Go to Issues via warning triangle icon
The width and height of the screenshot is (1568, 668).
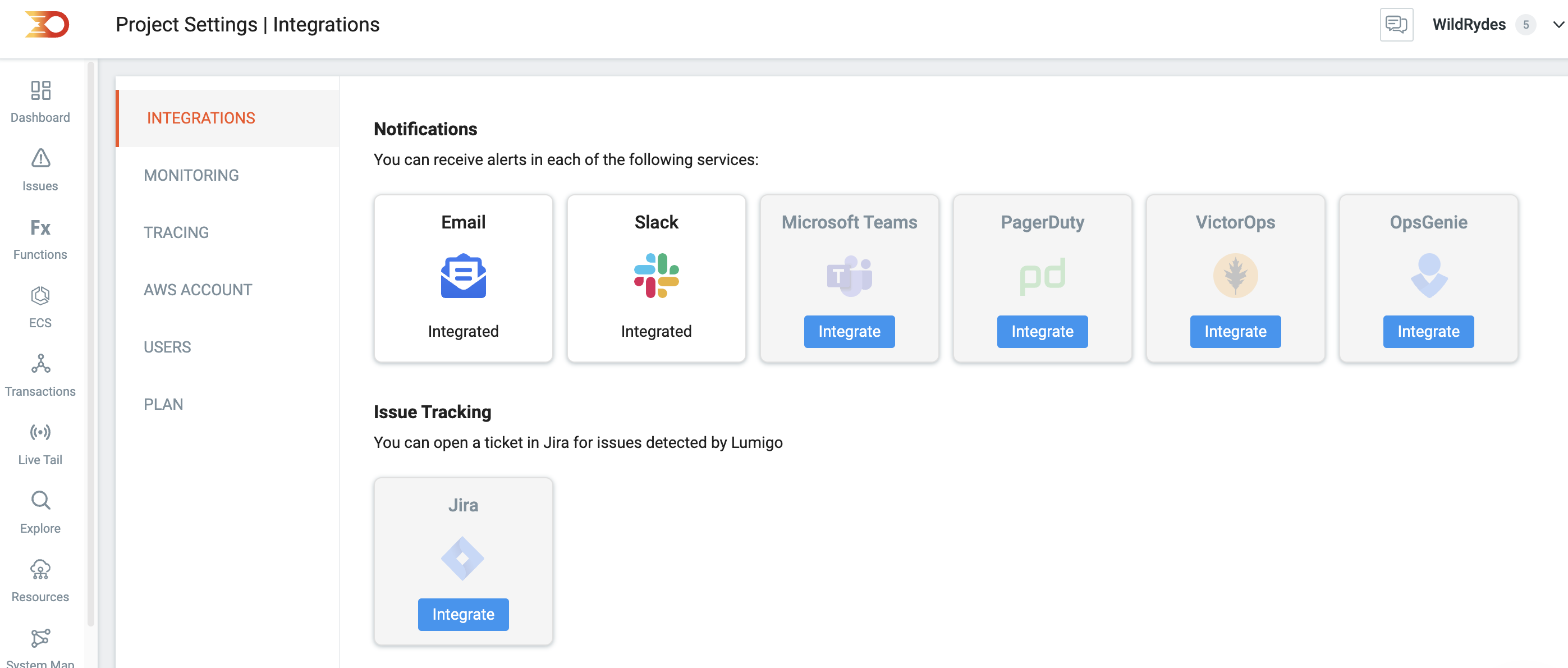40,158
